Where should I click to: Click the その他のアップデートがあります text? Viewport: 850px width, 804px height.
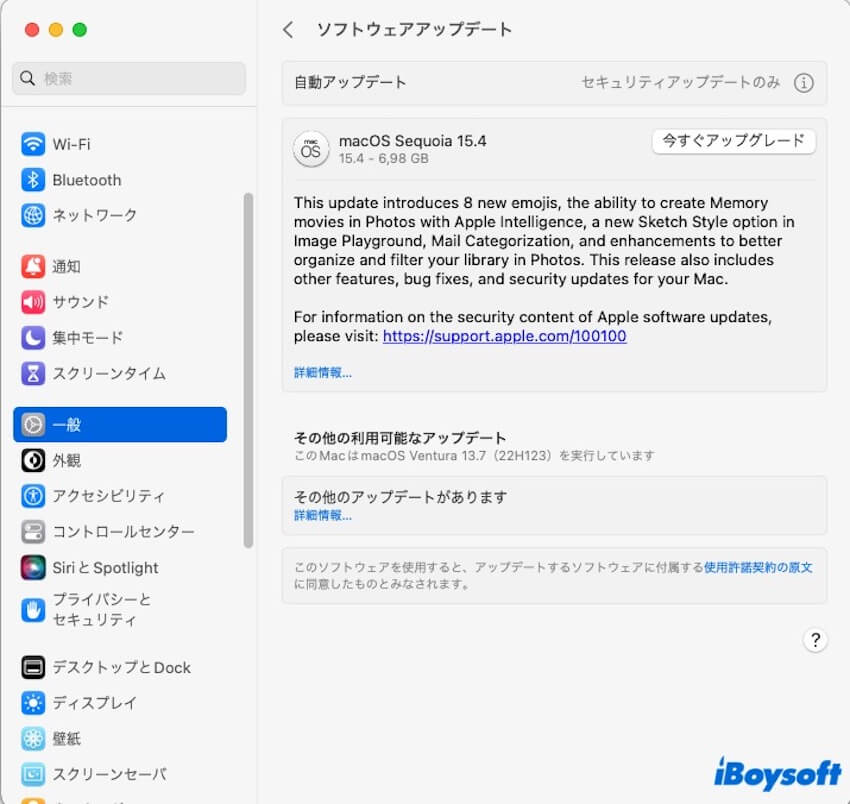click(x=401, y=497)
